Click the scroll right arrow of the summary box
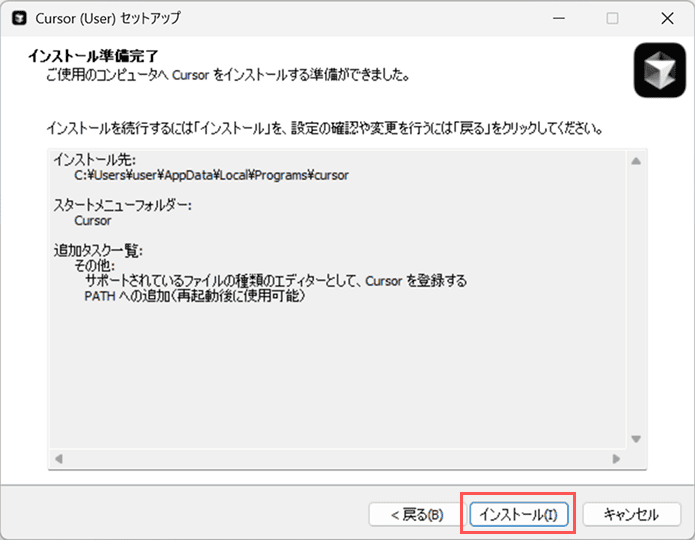Image resolution: width=695 pixels, height=540 pixels. (x=616, y=458)
